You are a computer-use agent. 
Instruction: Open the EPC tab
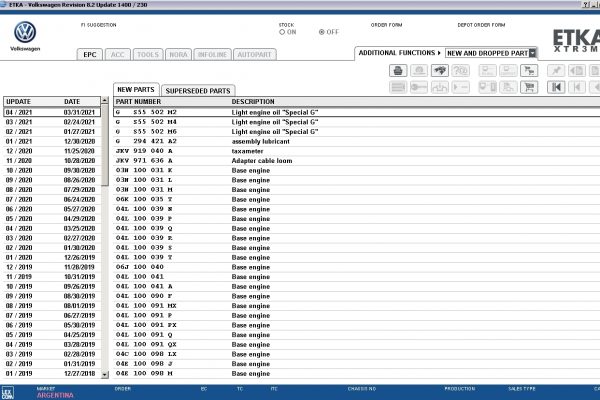pos(90,54)
